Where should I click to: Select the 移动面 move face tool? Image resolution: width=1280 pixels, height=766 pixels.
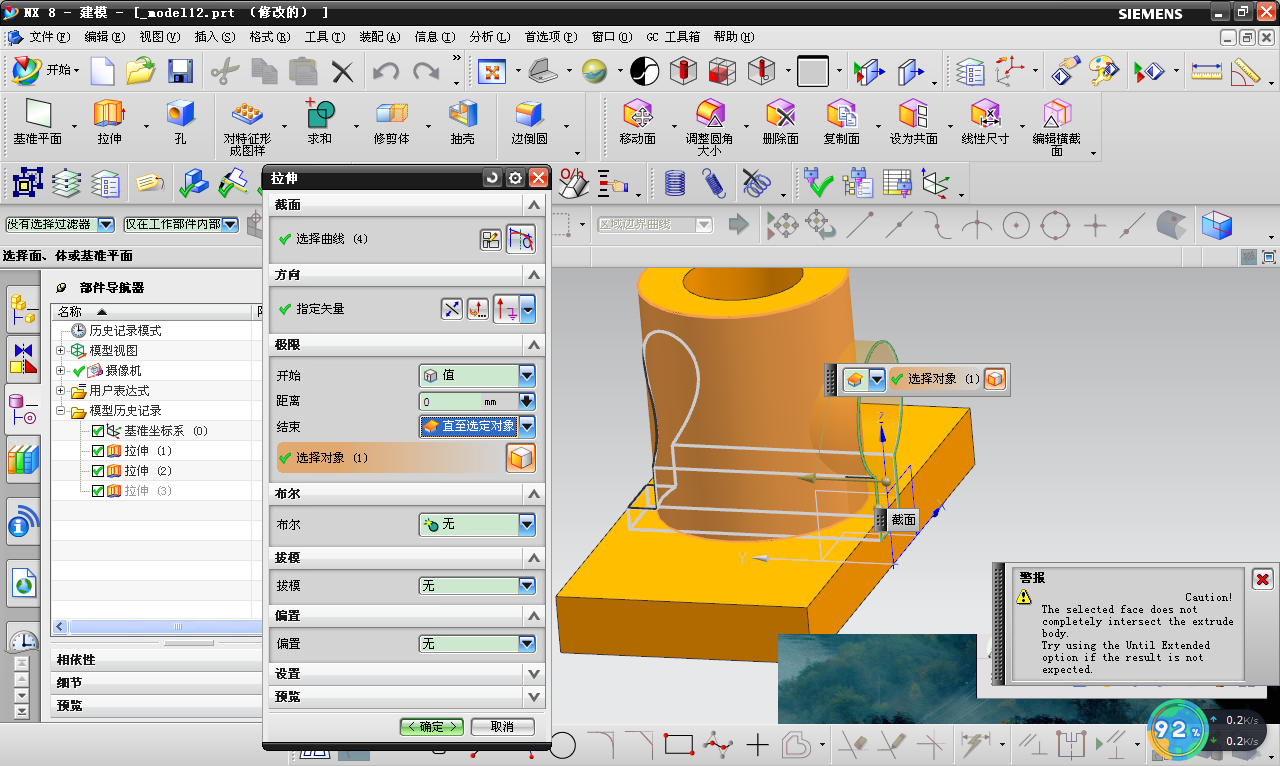point(637,122)
